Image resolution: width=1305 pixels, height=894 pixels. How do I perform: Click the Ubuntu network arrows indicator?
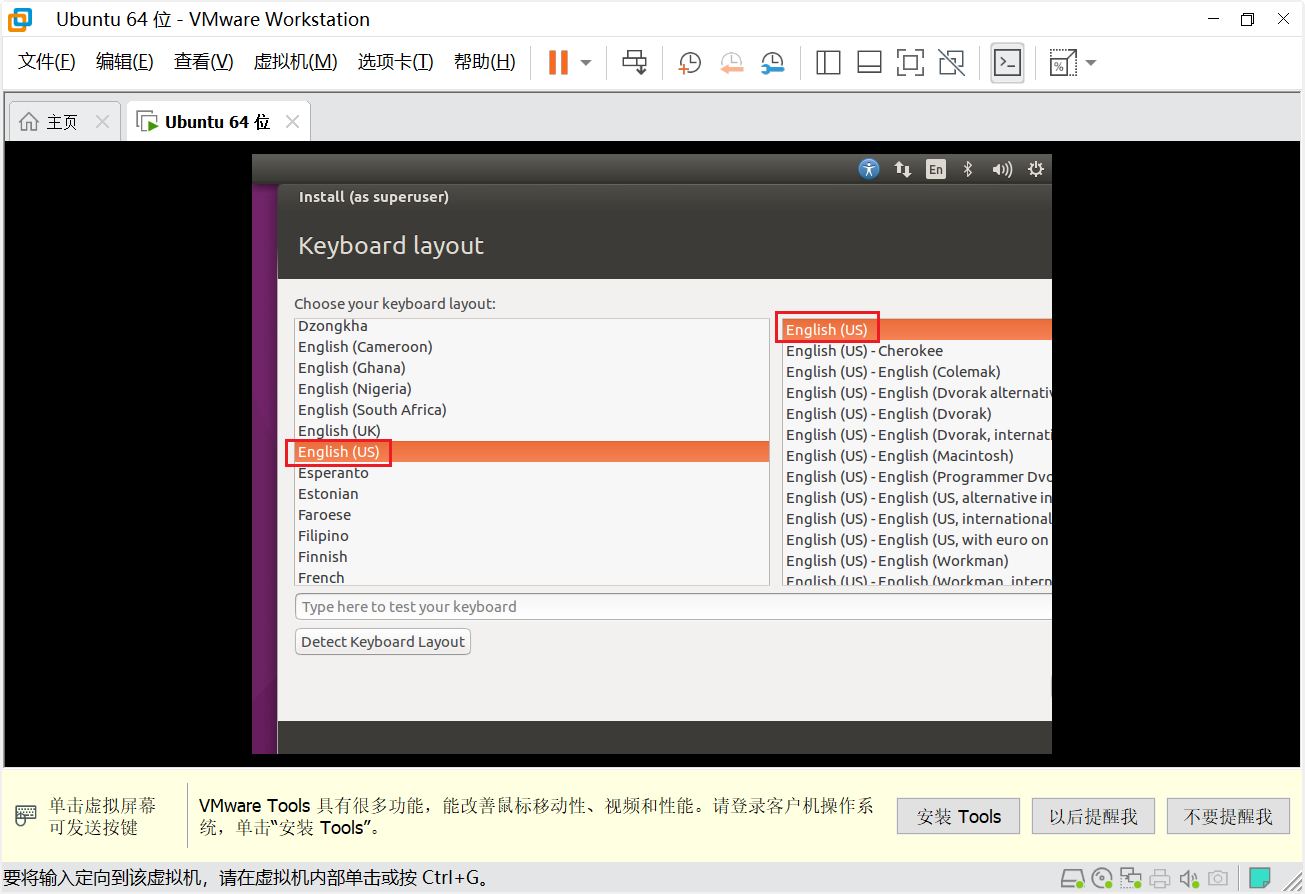[903, 169]
